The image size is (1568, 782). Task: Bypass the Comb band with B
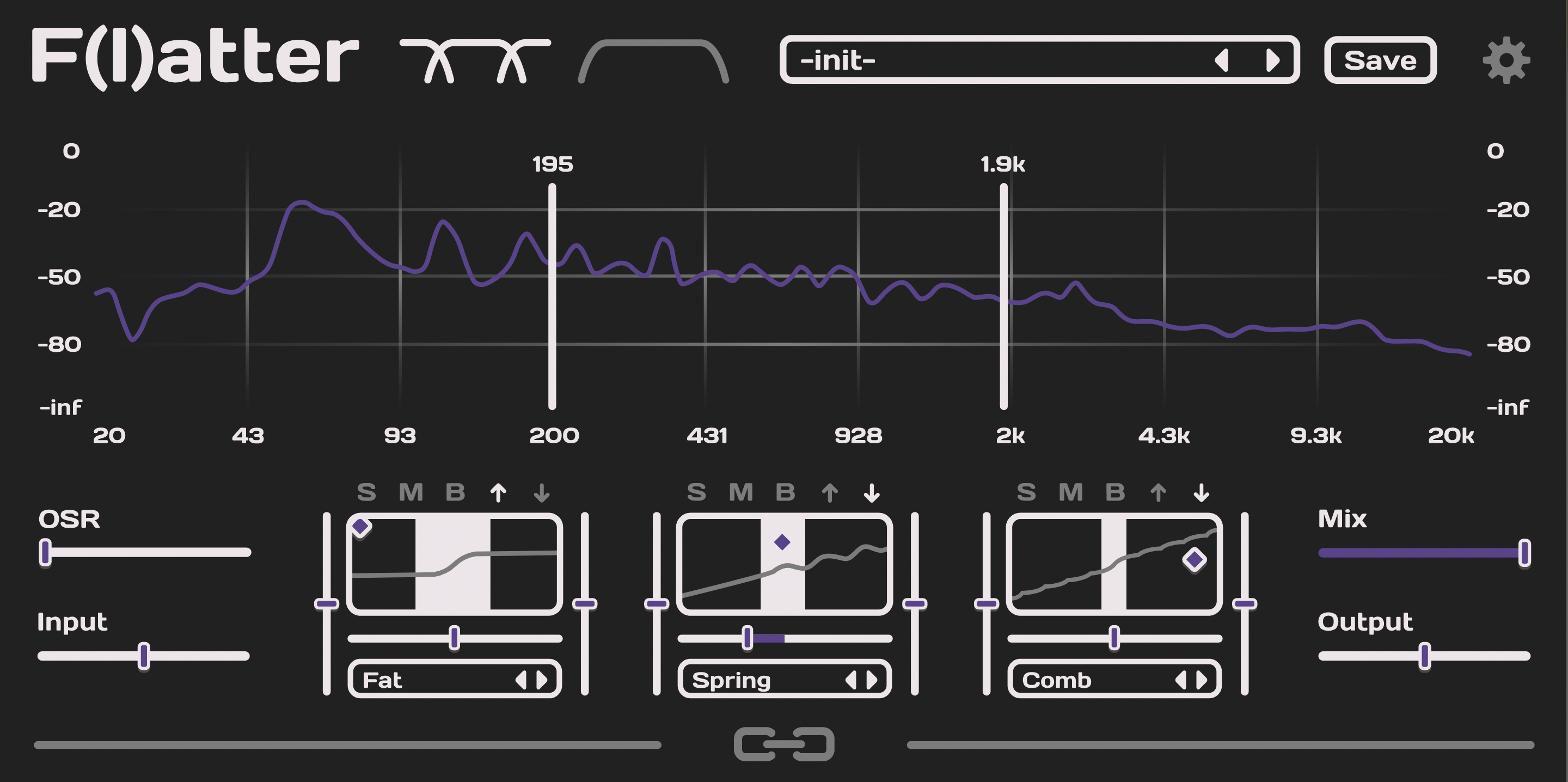tap(1114, 492)
